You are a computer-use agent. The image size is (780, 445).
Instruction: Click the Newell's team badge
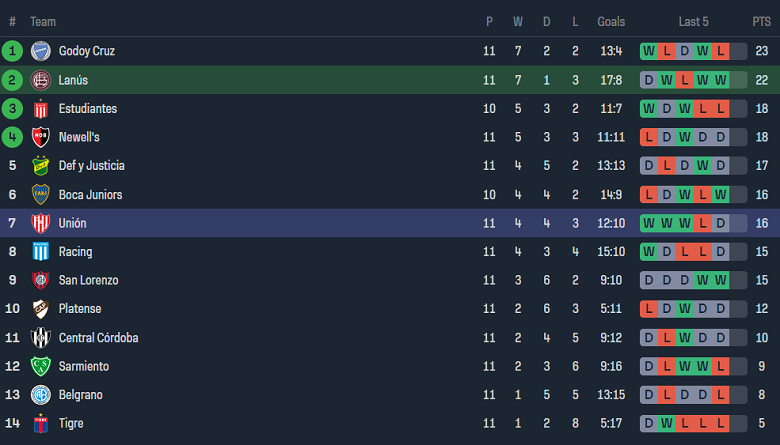click(41, 137)
